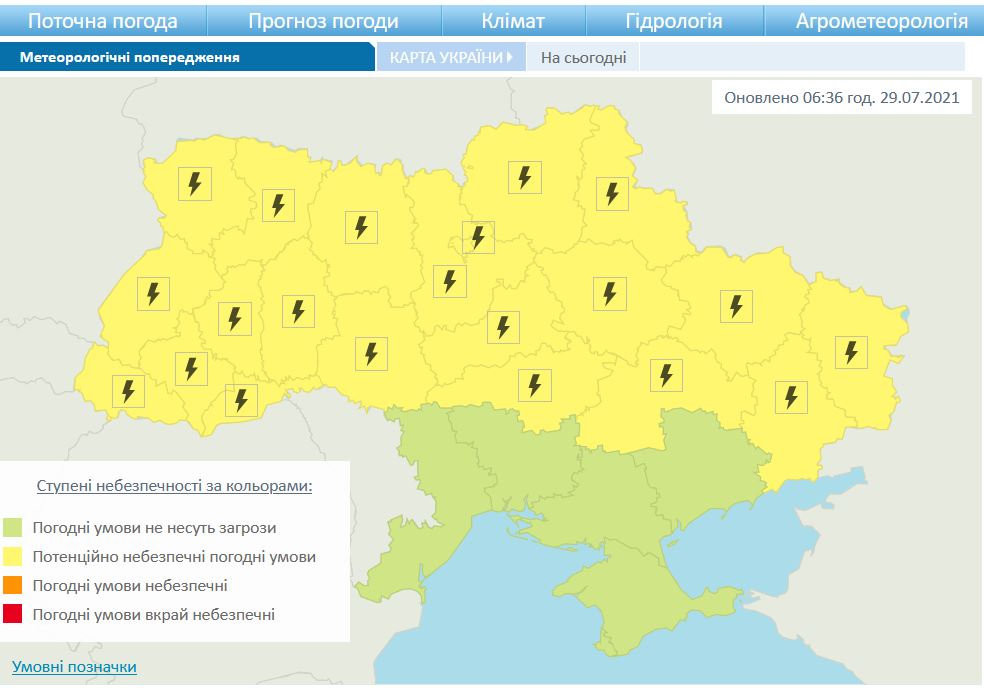Click the Умовні позначки link
The height and width of the screenshot is (691, 984).
(74, 666)
